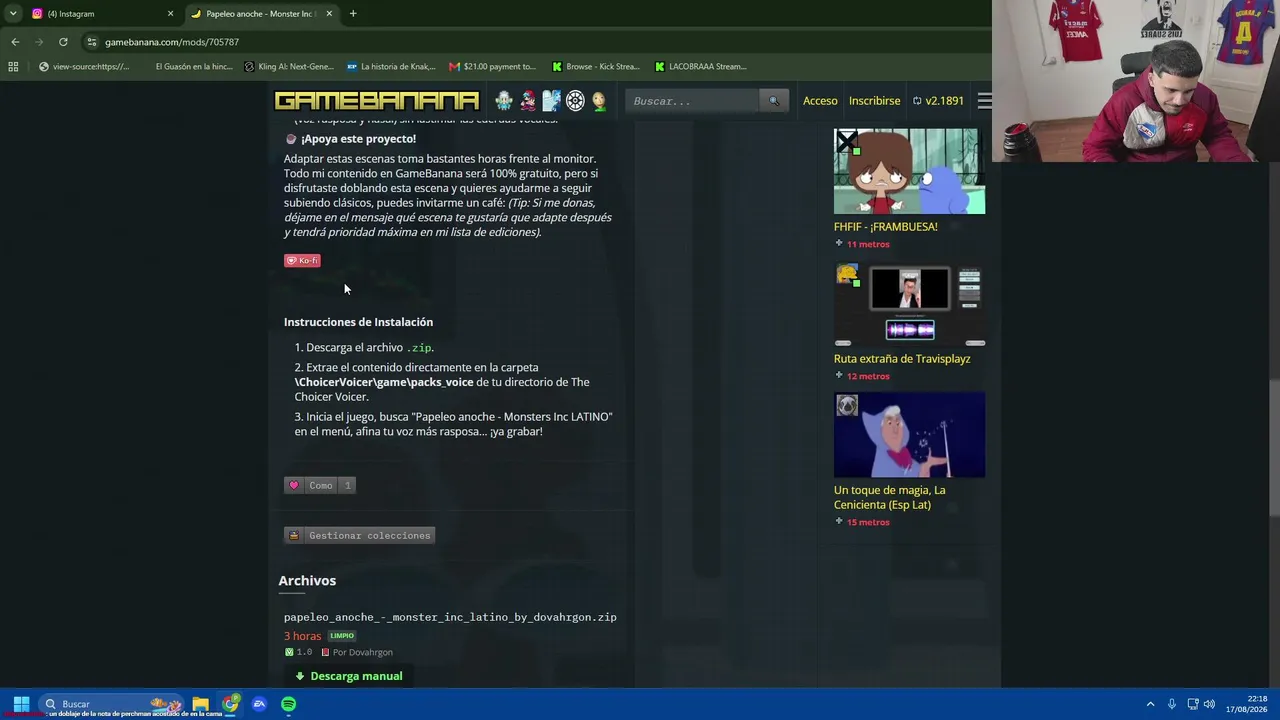Open the white wheel game icon in header
Image resolution: width=1280 pixels, height=720 pixels.
(x=575, y=101)
